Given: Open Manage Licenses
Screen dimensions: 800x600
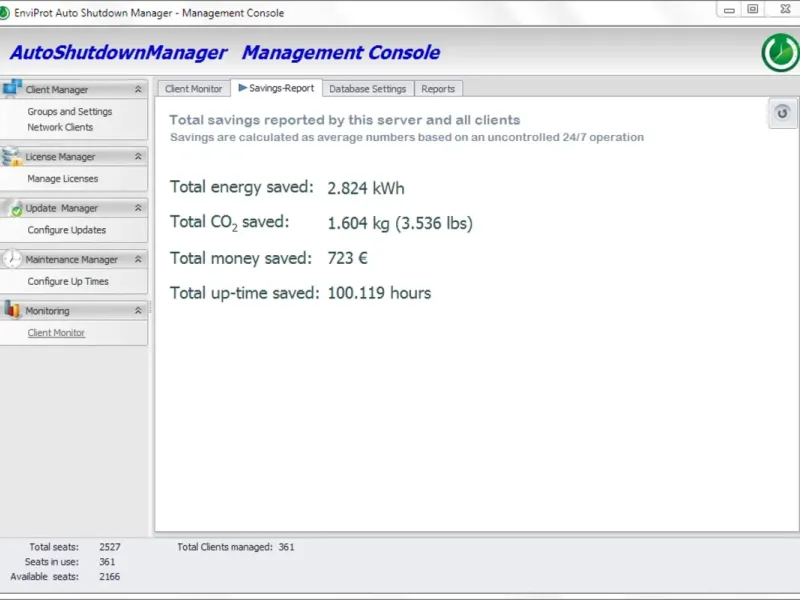Looking at the screenshot, I should (63, 179).
